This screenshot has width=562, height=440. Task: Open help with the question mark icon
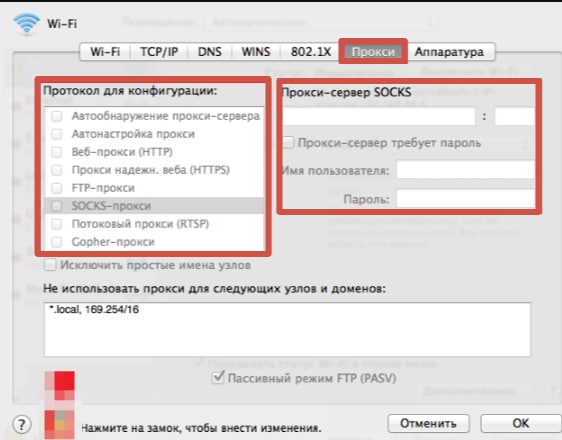tap(22, 425)
